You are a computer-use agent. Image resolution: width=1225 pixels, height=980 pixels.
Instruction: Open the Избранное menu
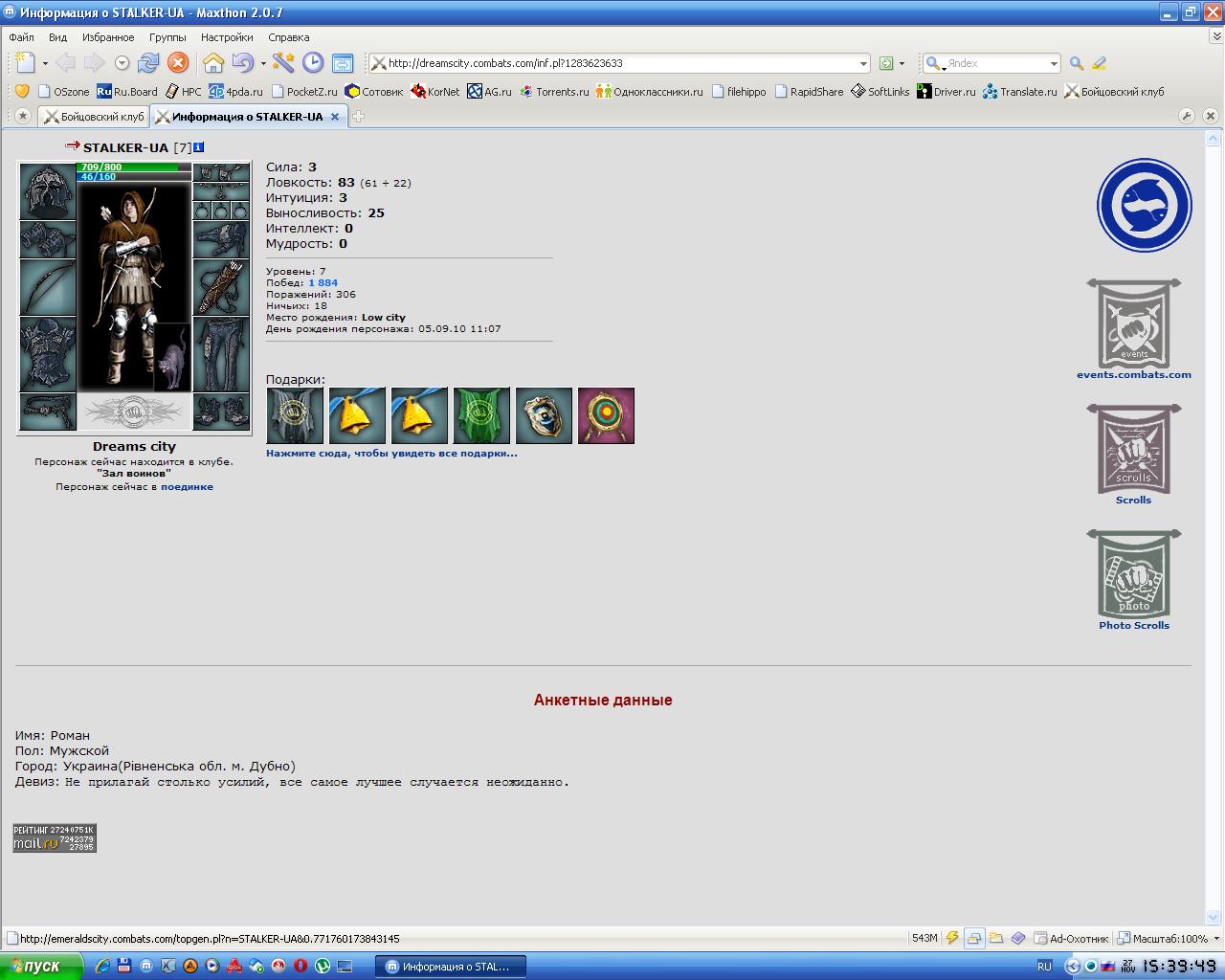(108, 37)
